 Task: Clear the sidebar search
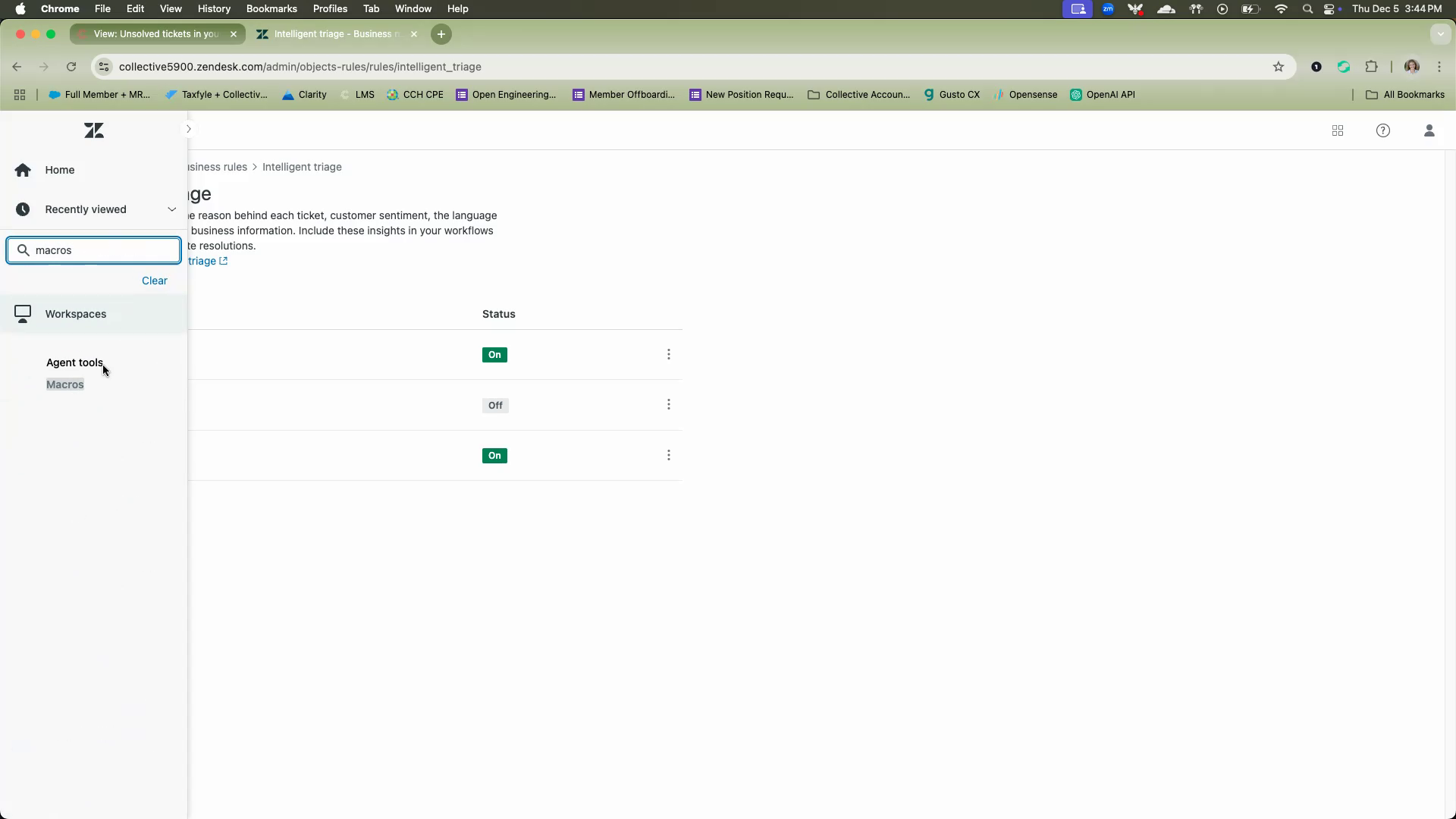click(155, 281)
